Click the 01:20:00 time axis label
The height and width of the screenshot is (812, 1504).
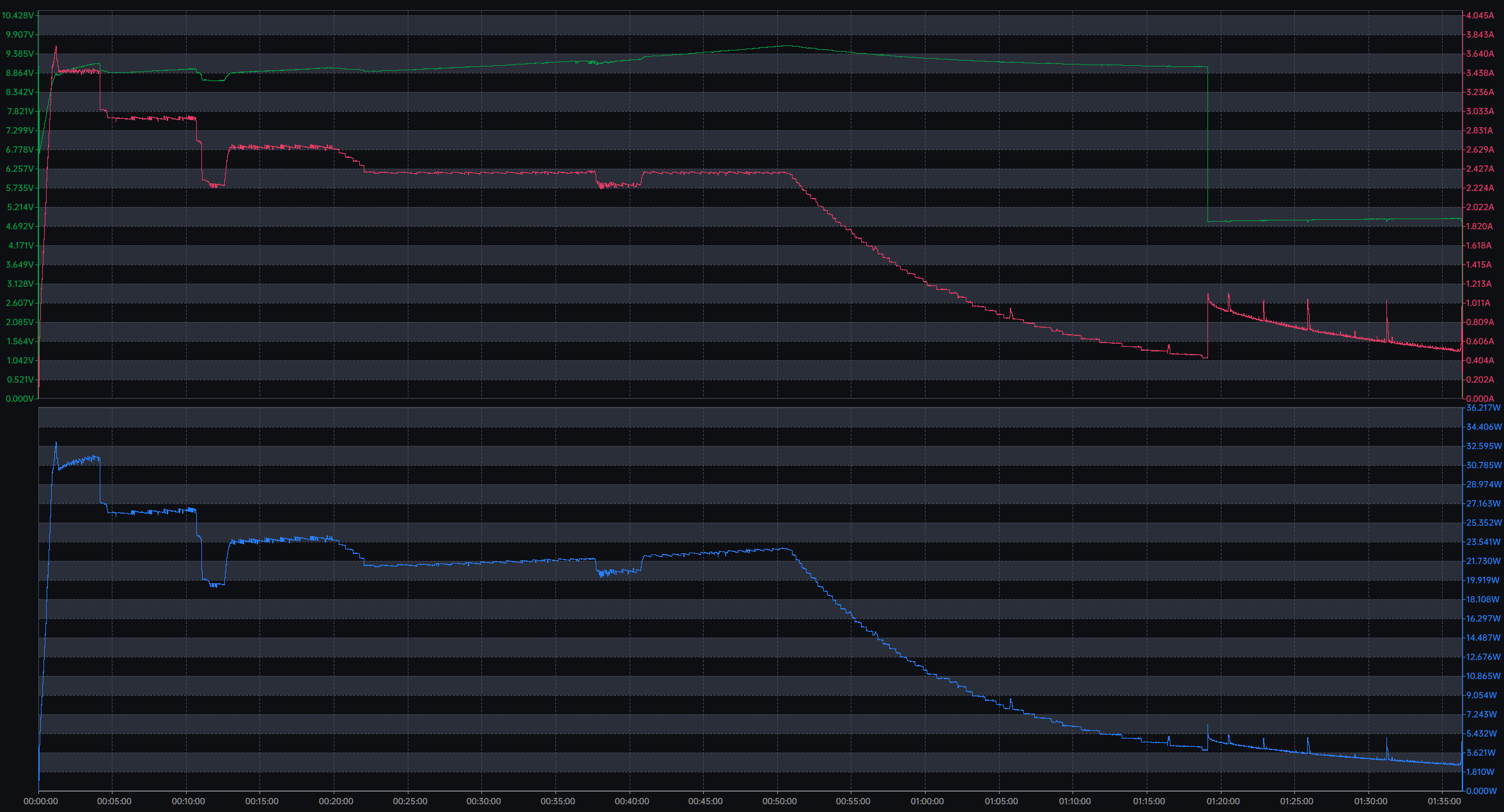(1223, 801)
